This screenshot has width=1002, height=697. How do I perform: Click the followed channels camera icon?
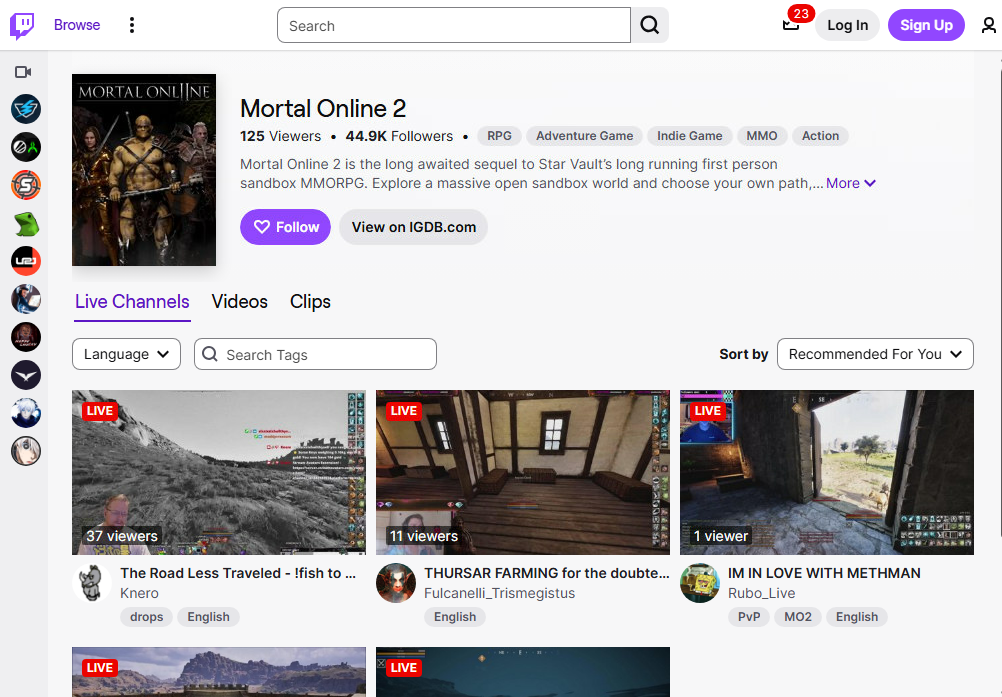(24, 72)
